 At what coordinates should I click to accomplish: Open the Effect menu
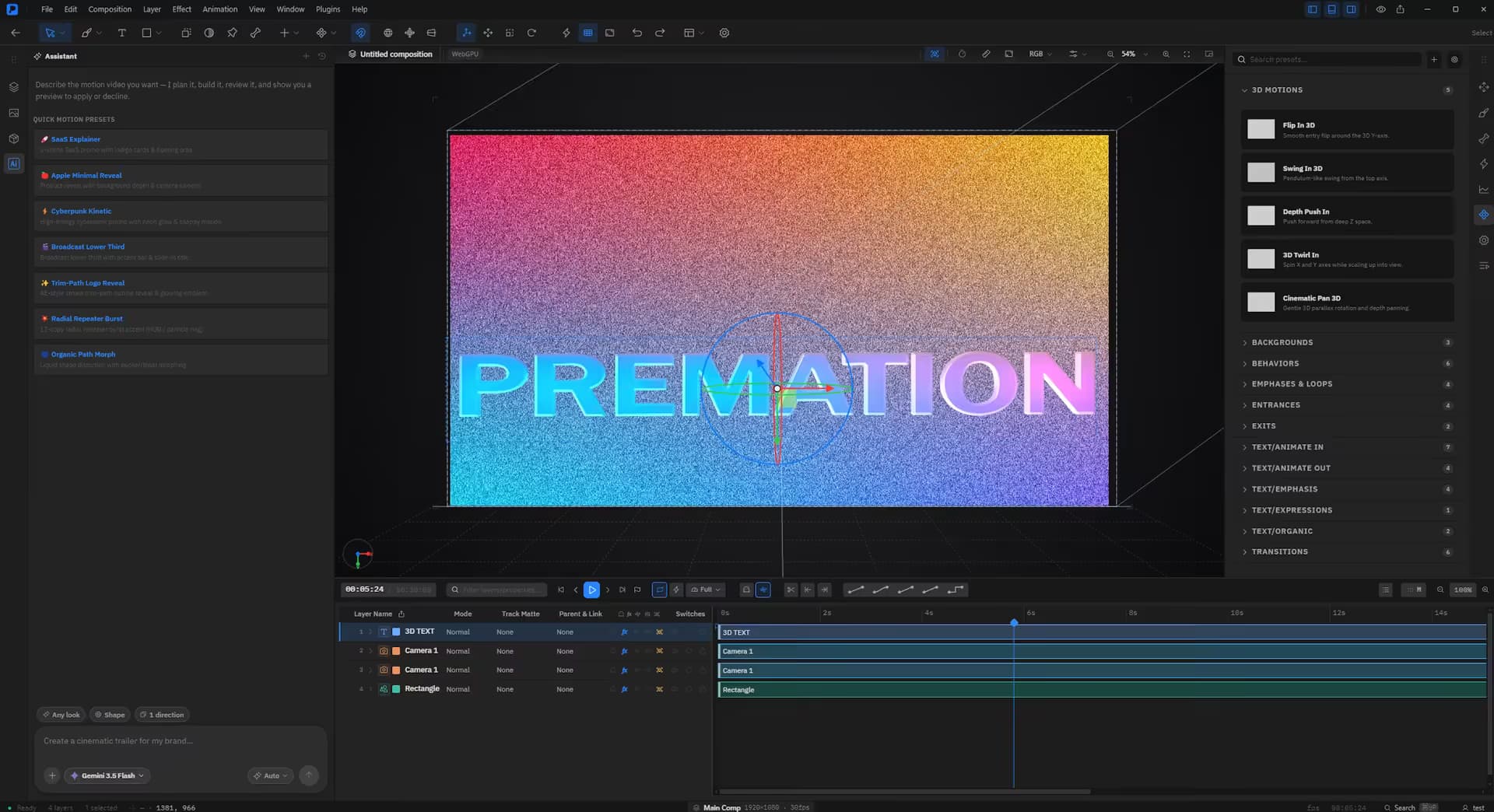click(x=181, y=9)
